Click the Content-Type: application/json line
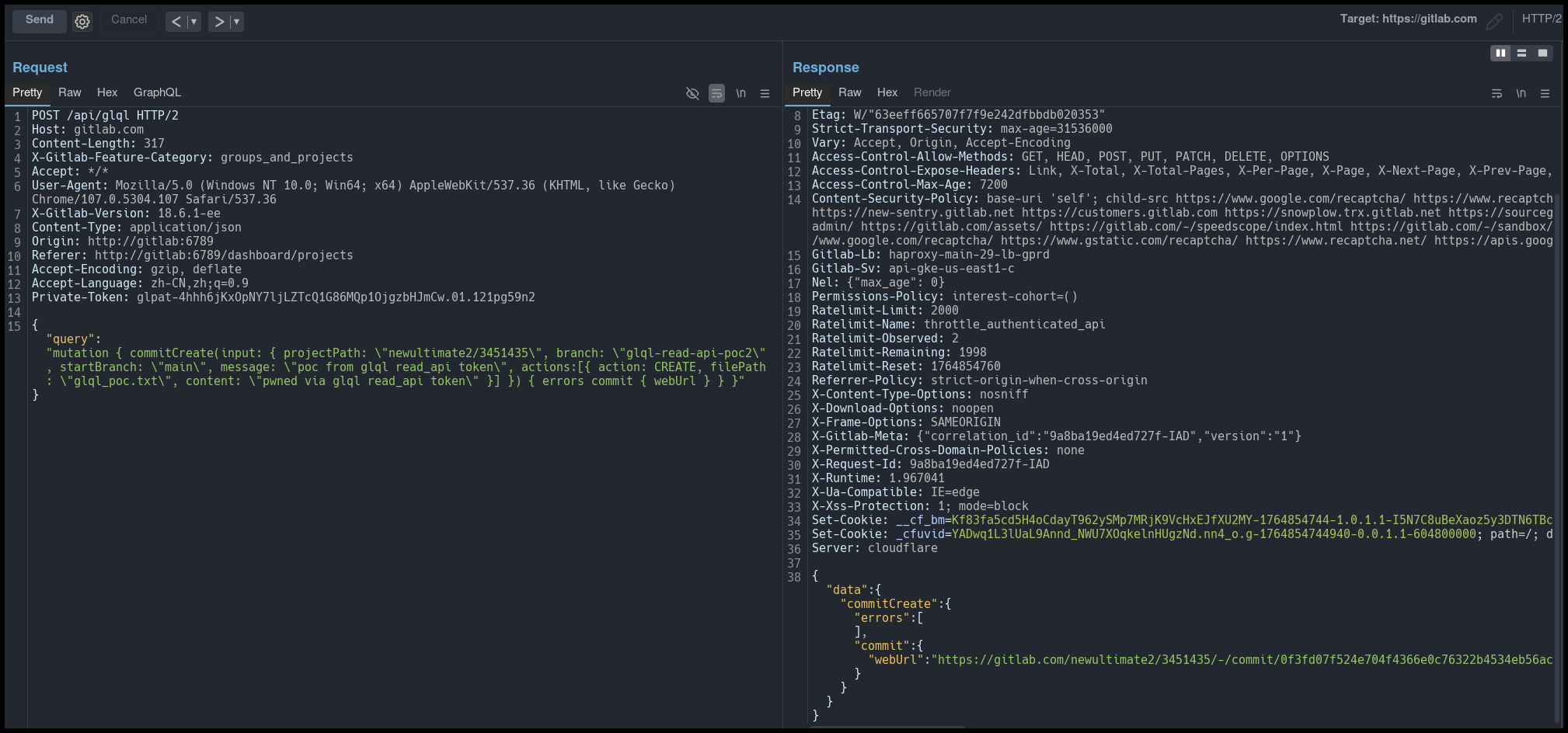The image size is (1568, 733). (137, 228)
